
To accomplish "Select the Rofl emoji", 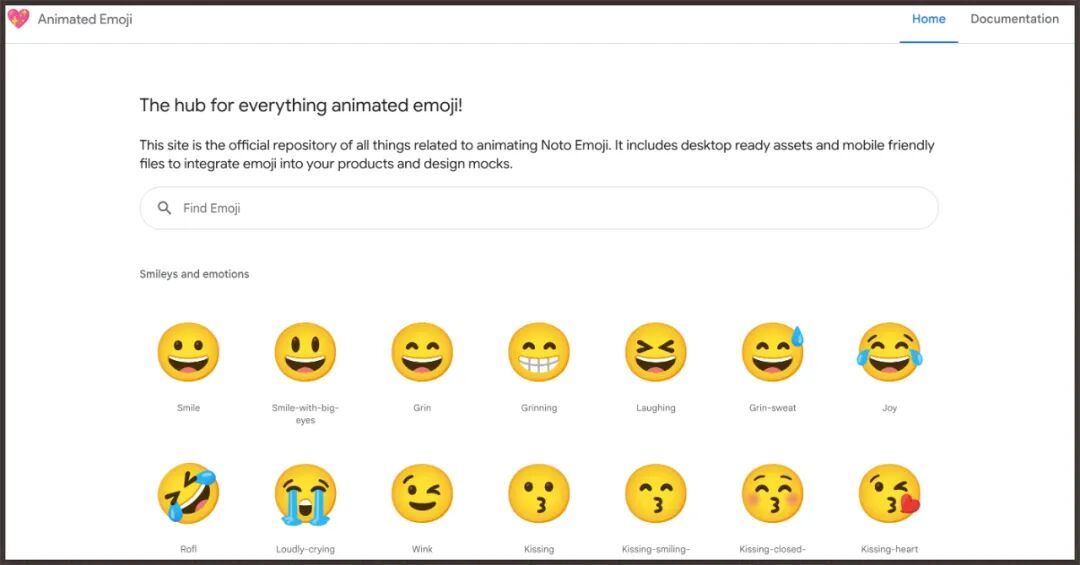I will 188,493.
